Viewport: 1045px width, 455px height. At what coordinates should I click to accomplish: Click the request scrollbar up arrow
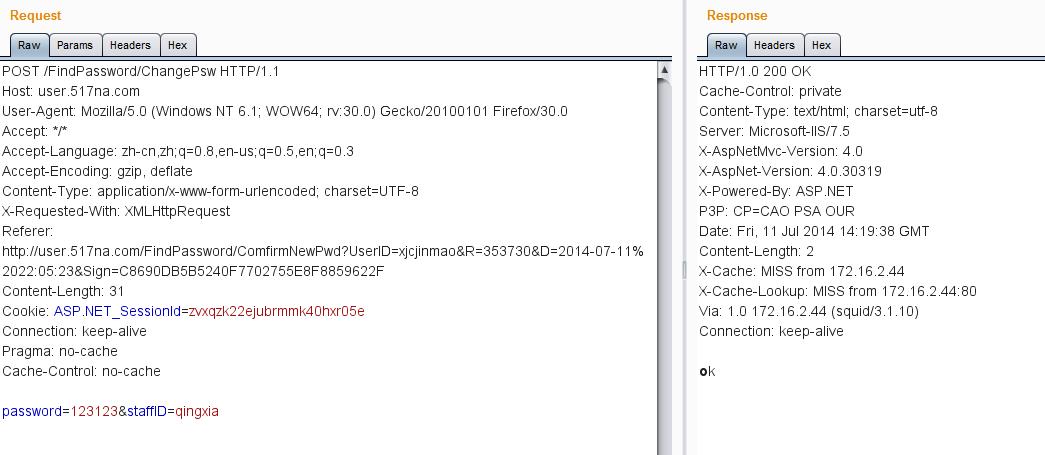point(664,69)
